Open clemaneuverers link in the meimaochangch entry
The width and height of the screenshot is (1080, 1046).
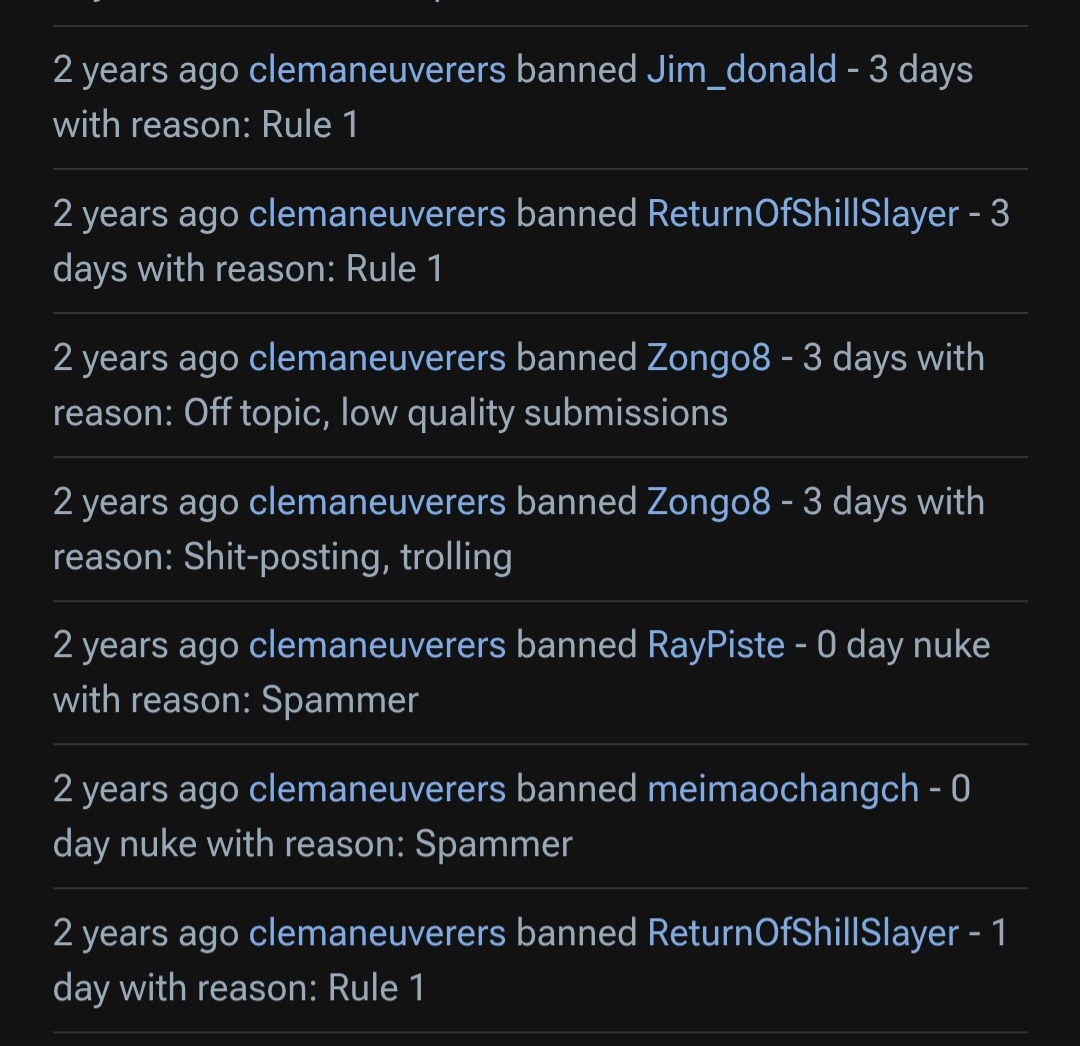click(x=377, y=789)
